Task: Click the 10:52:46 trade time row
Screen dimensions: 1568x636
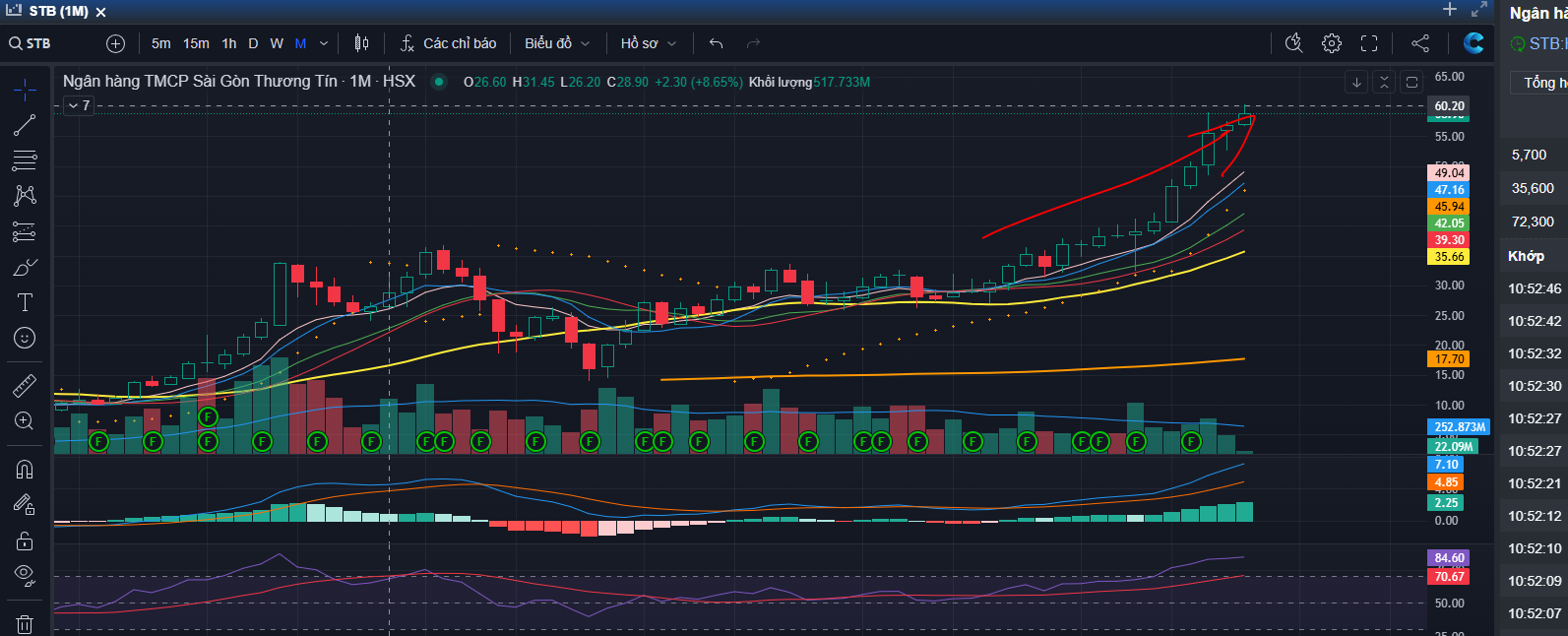Action: (1534, 288)
